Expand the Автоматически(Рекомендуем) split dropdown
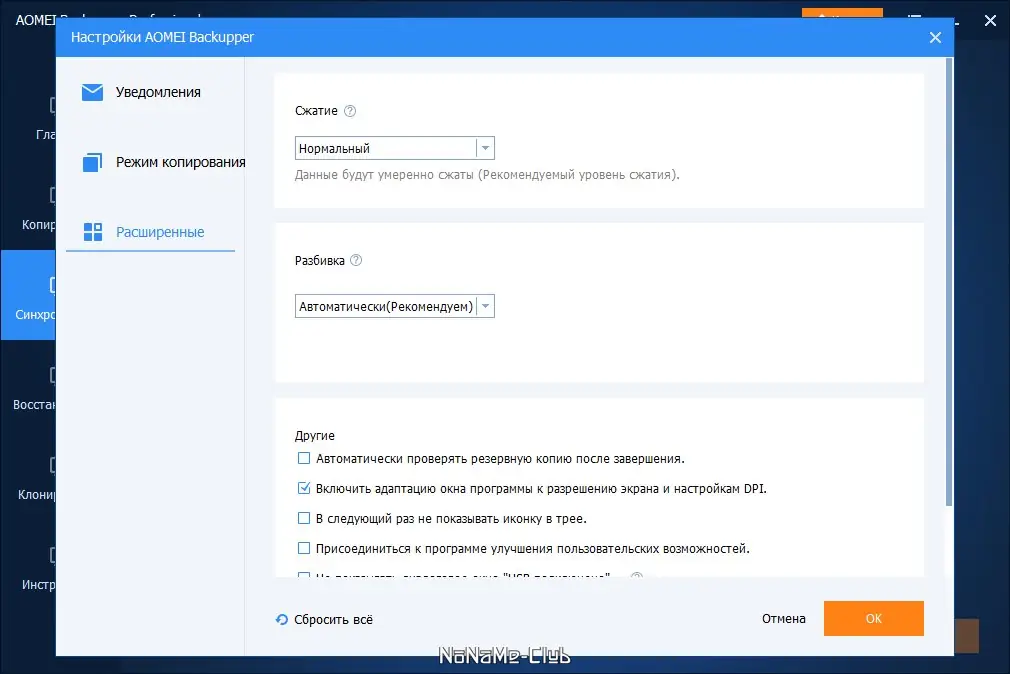Image resolution: width=1010 pixels, height=674 pixels. [x=395, y=306]
